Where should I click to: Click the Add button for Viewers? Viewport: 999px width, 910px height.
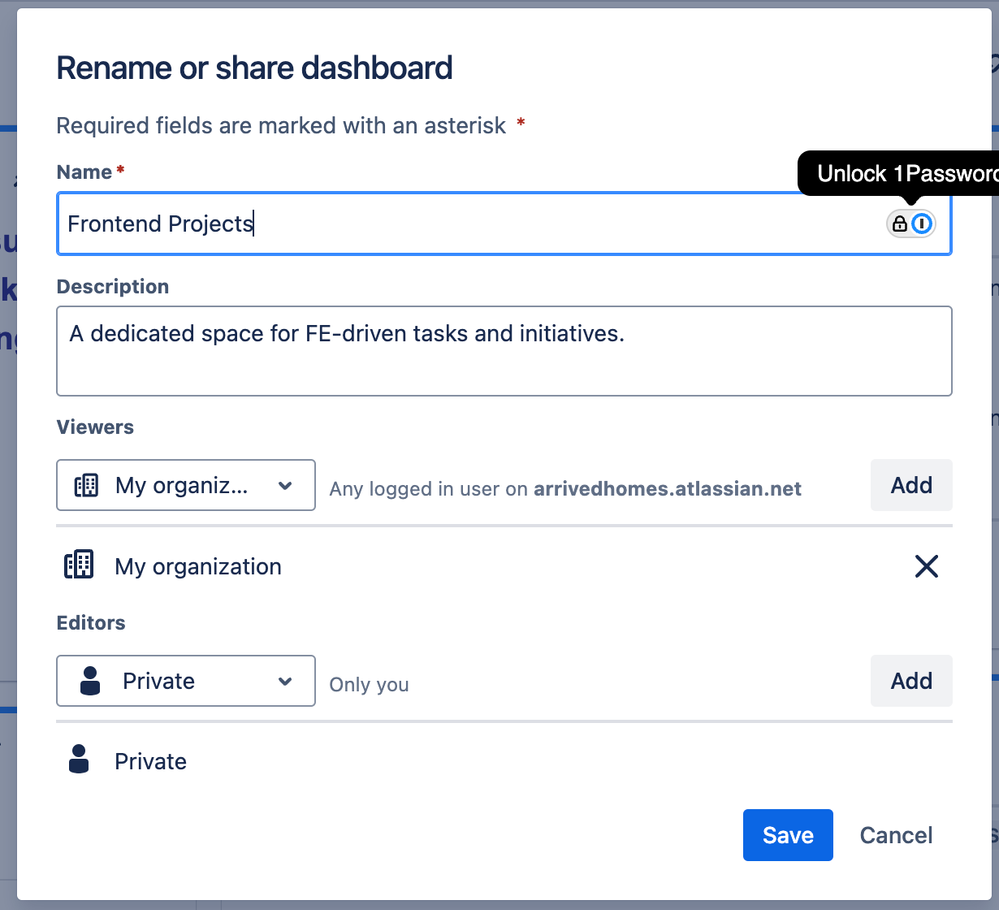pyautogui.click(x=911, y=485)
